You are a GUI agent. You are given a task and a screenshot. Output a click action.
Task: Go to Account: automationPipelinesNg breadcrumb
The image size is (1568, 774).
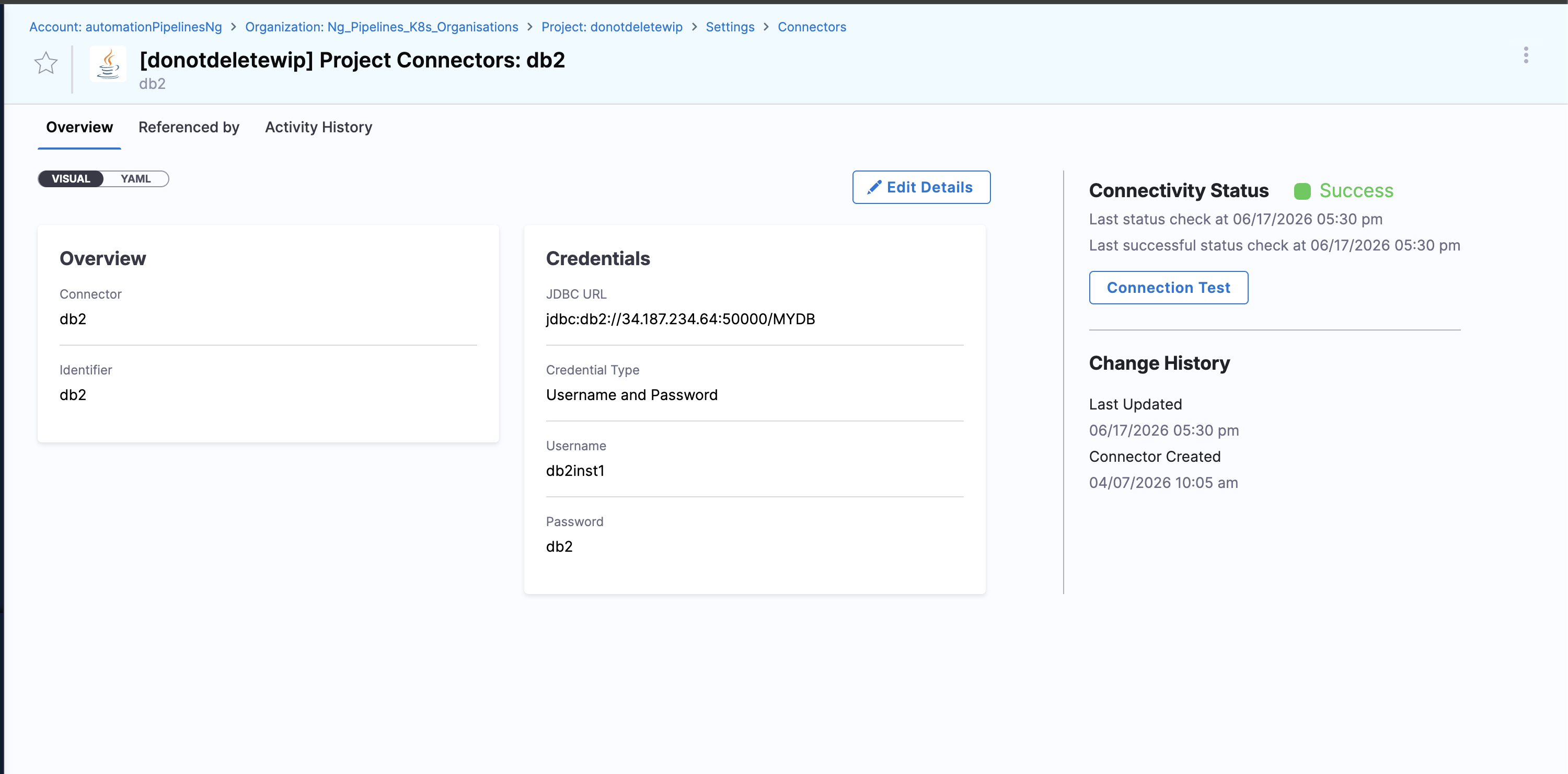[x=125, y=27]
